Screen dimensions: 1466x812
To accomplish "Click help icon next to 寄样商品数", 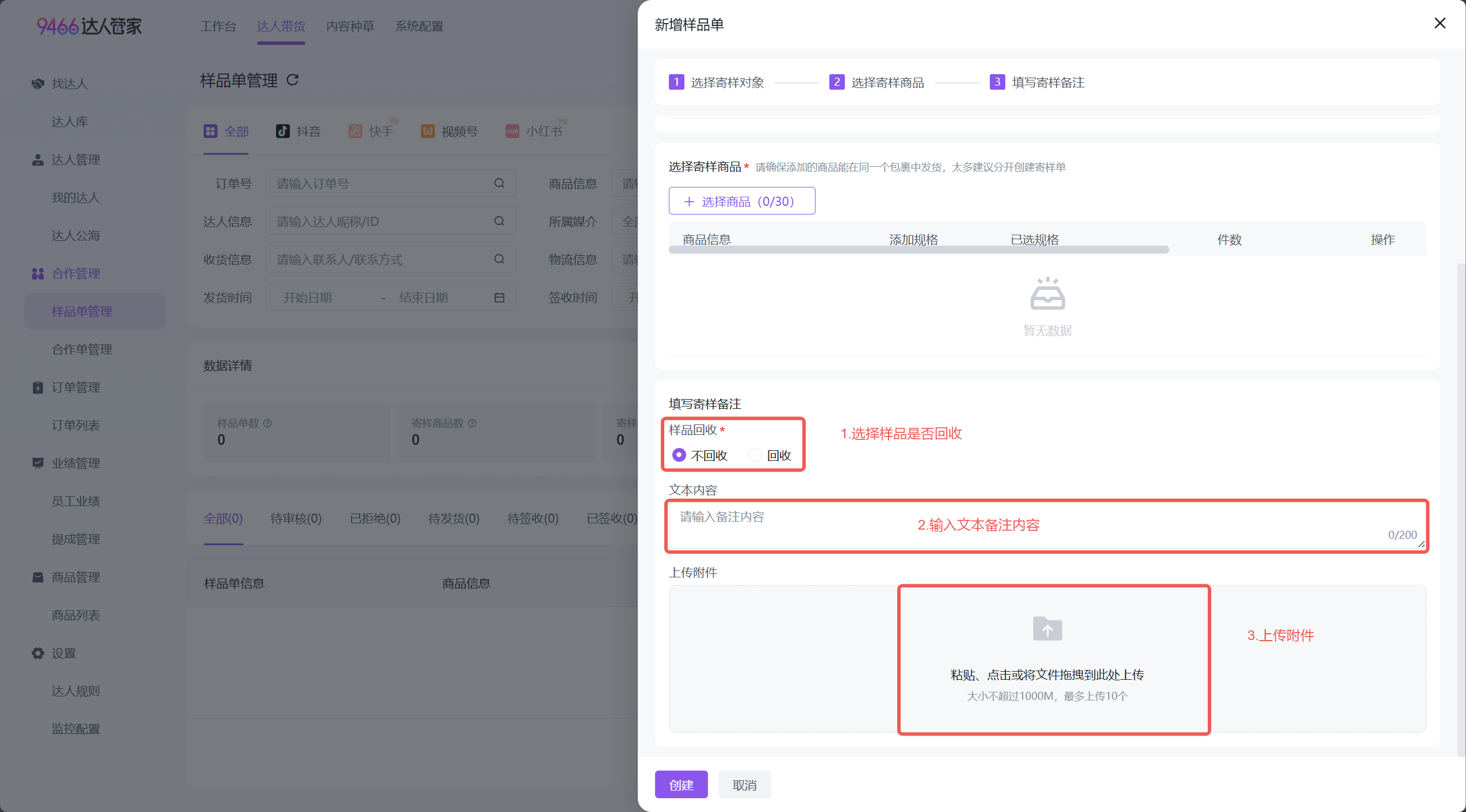I will click(x=472, y=423).
